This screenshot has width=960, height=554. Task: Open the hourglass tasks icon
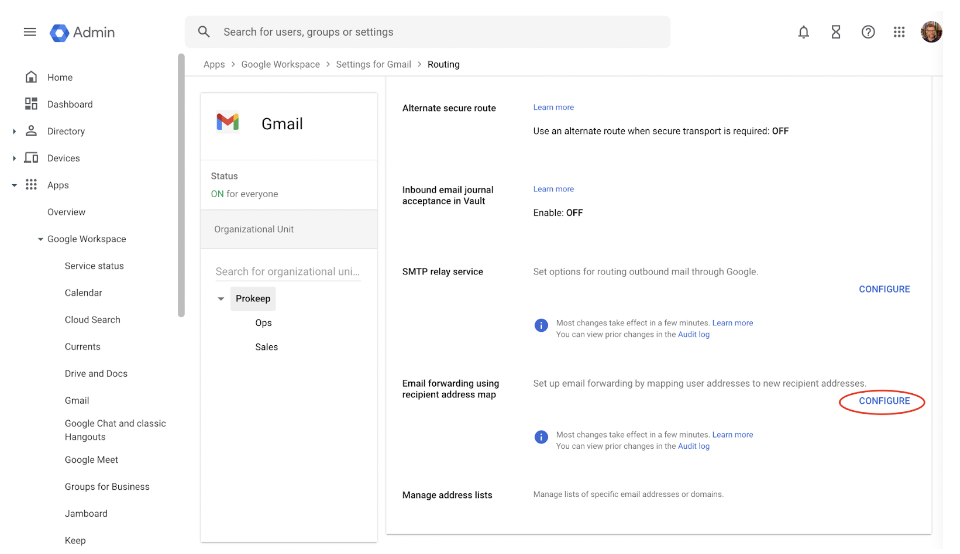click(836, 32)
